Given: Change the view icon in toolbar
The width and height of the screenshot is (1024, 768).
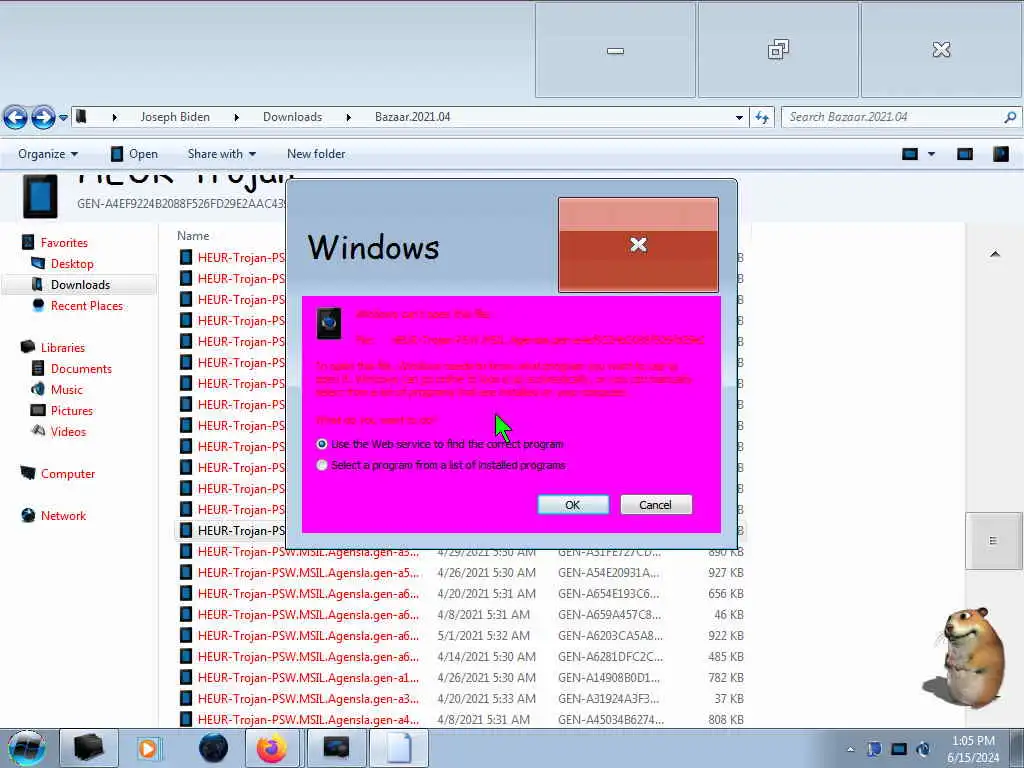Looking at the screenshot, I should [910, 154].
